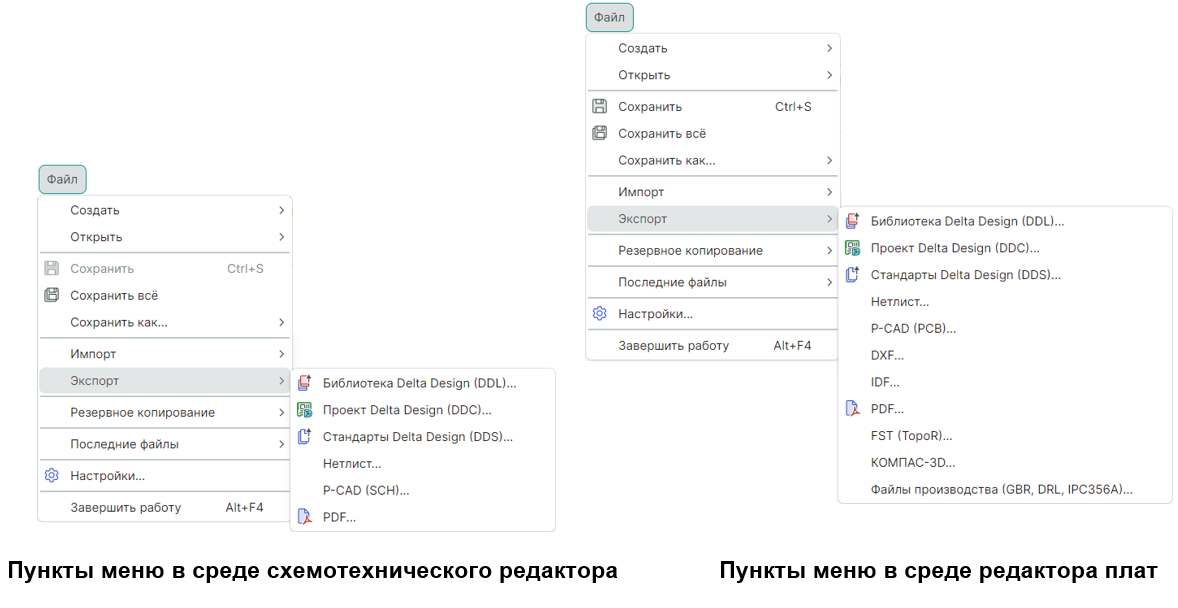Export Проект Delta Design (DDC) from PCB editor

(1005, 248)
